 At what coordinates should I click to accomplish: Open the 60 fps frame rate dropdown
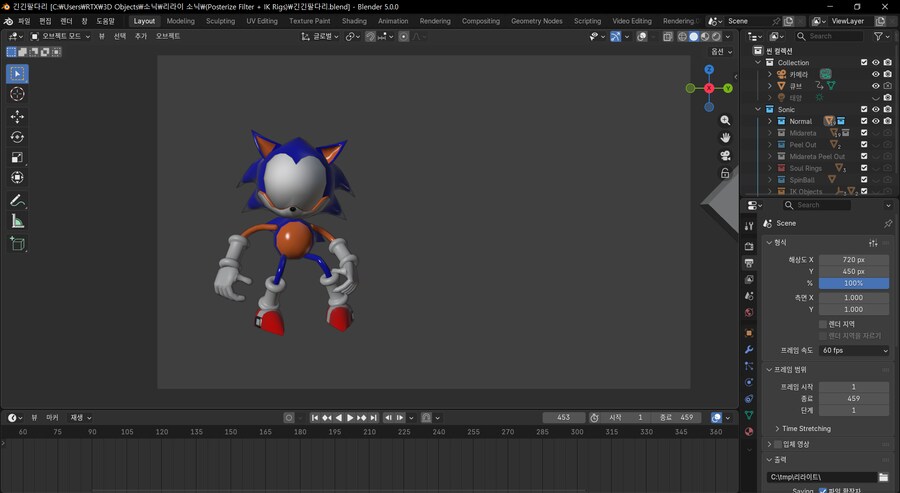(x=853, y=351)
